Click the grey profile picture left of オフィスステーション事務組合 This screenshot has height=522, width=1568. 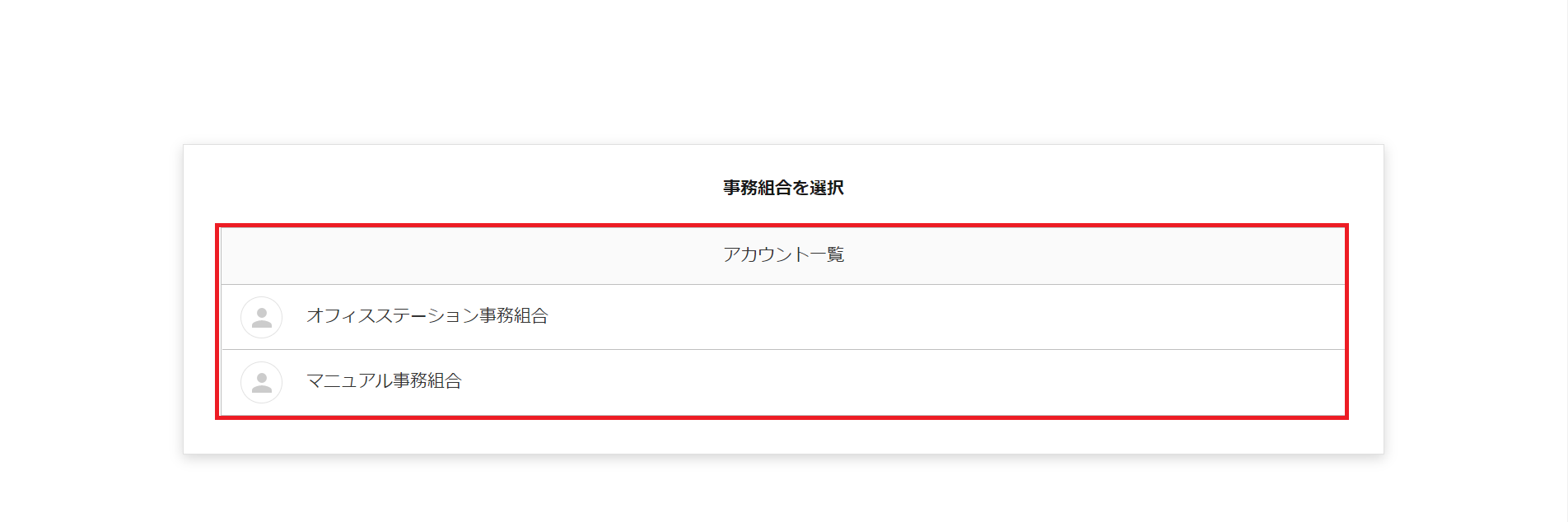tap(261, 317)
